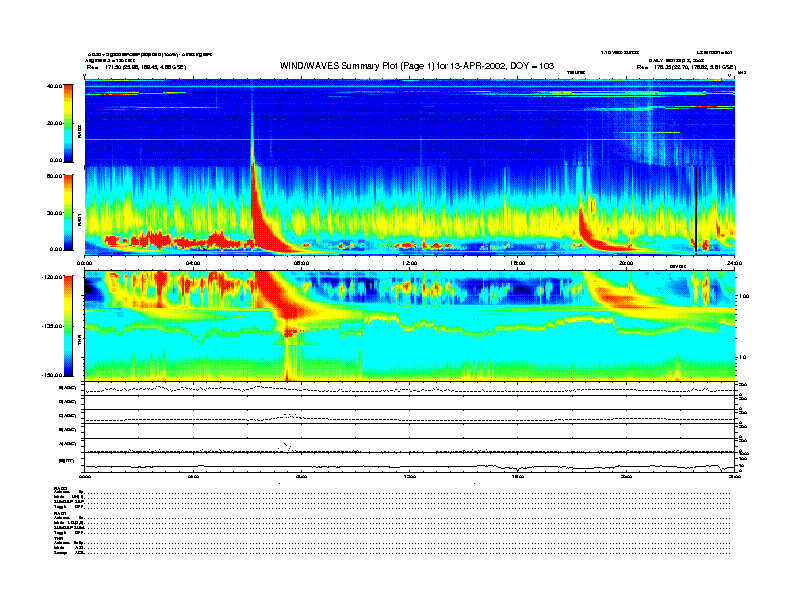
Task: Click the 10 label on TNR right axis
Action: [x=742, y=357]
